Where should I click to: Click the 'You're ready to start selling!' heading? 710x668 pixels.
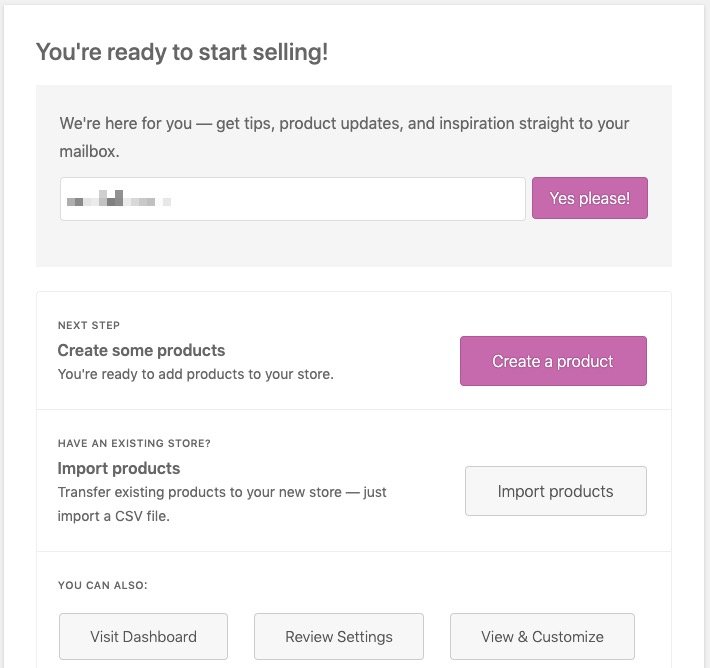pos(182,52)
